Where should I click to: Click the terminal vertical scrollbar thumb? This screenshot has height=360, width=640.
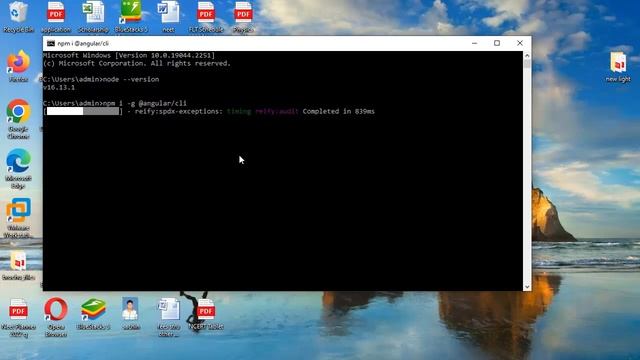click(x=527, y=64)
